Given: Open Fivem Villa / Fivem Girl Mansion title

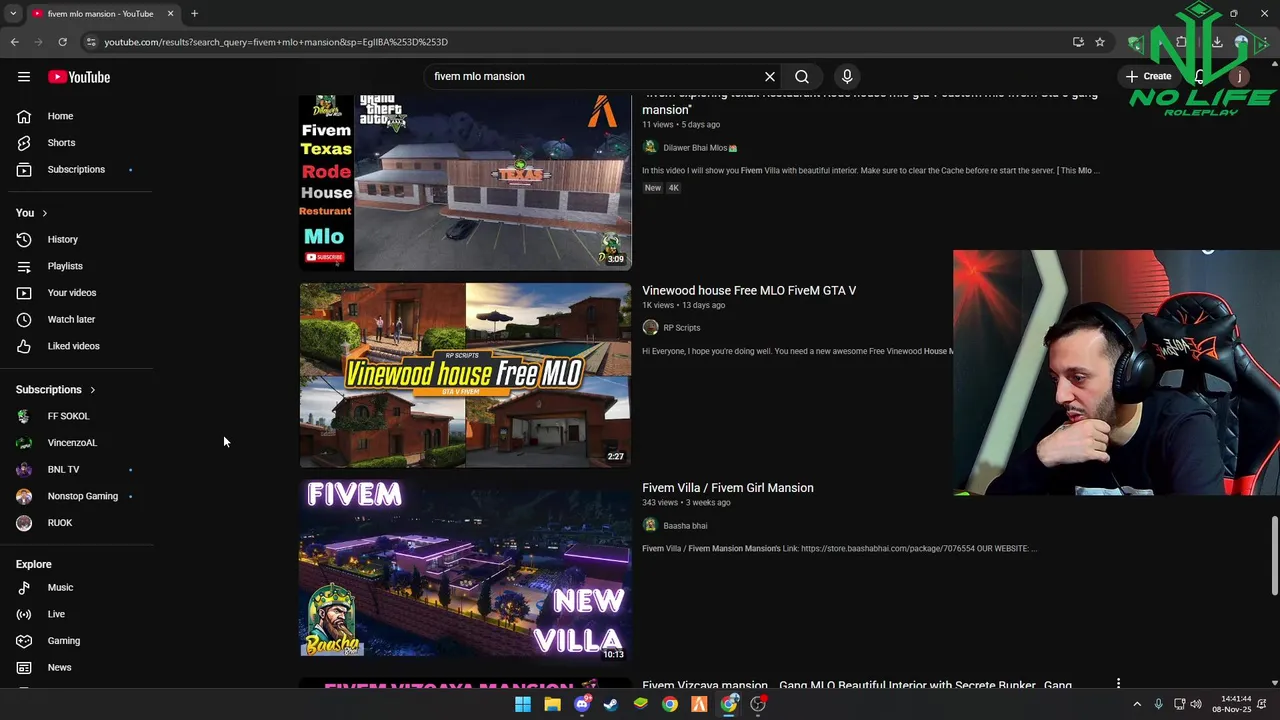Looking at the screenshot, I should pyautogui.click(x=728, y=488).
